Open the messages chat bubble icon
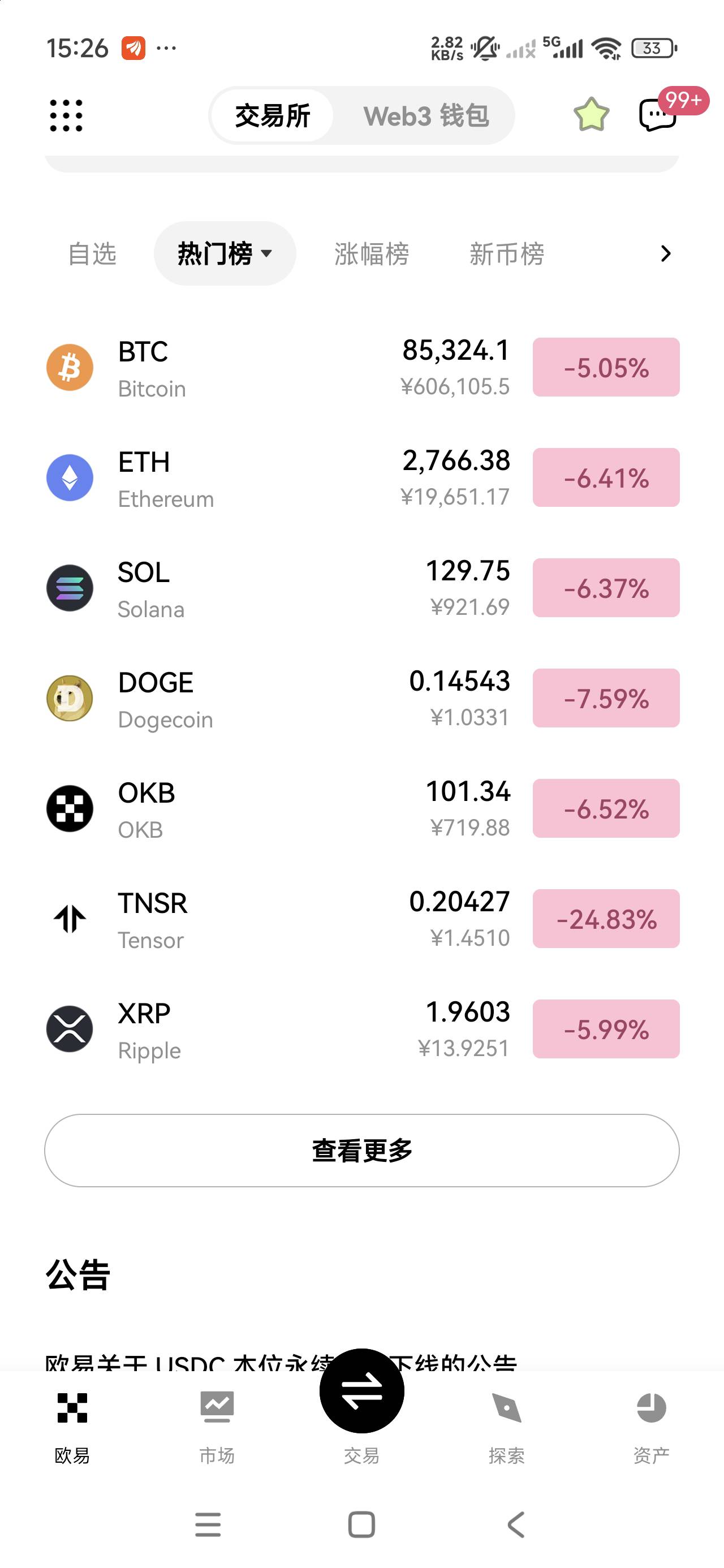Image resolution: width=724 pixels, height=1568 pixels. [x=657, y=115]
